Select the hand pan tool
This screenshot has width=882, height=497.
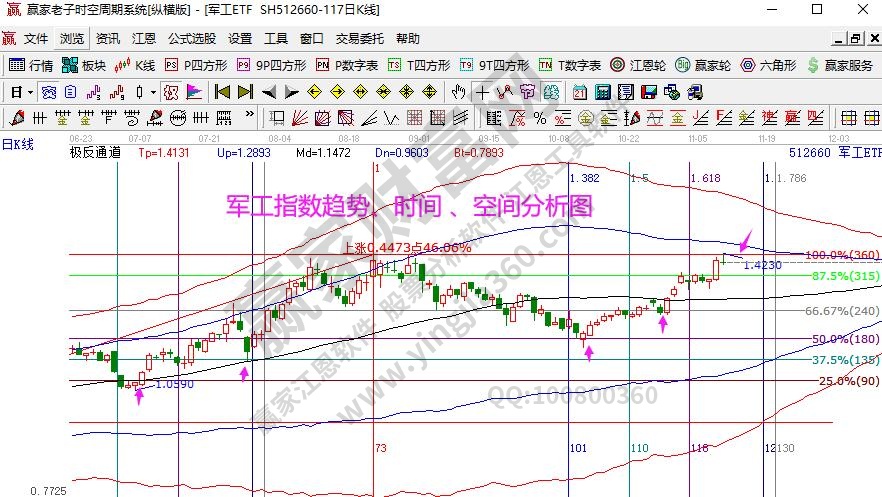(459, 92)
